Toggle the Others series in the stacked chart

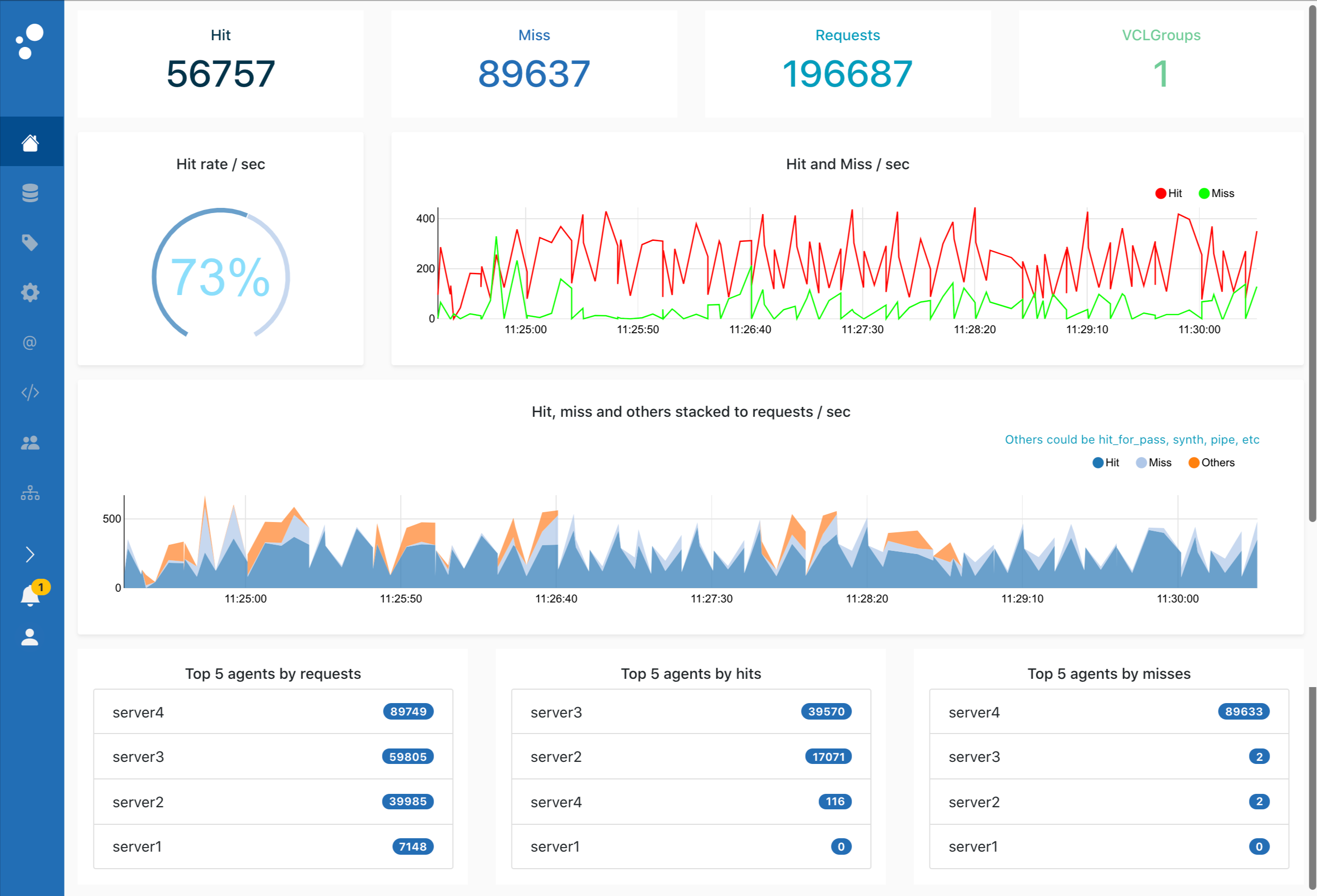1212,462
